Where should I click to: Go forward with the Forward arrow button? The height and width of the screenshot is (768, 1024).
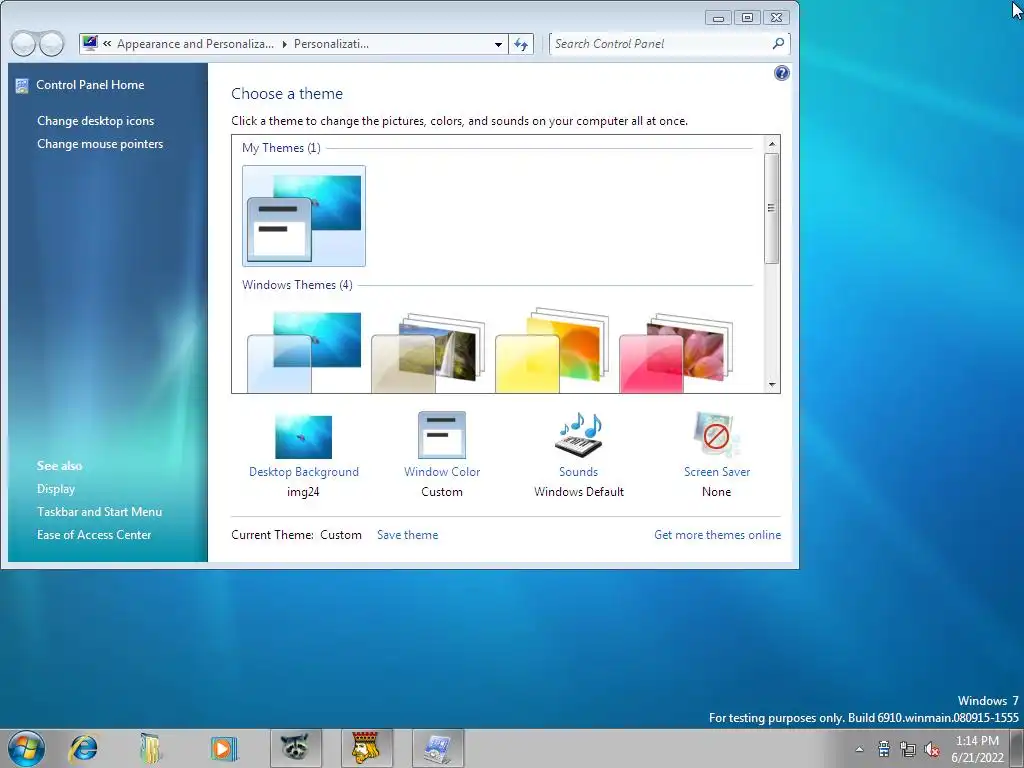(52, 44)
